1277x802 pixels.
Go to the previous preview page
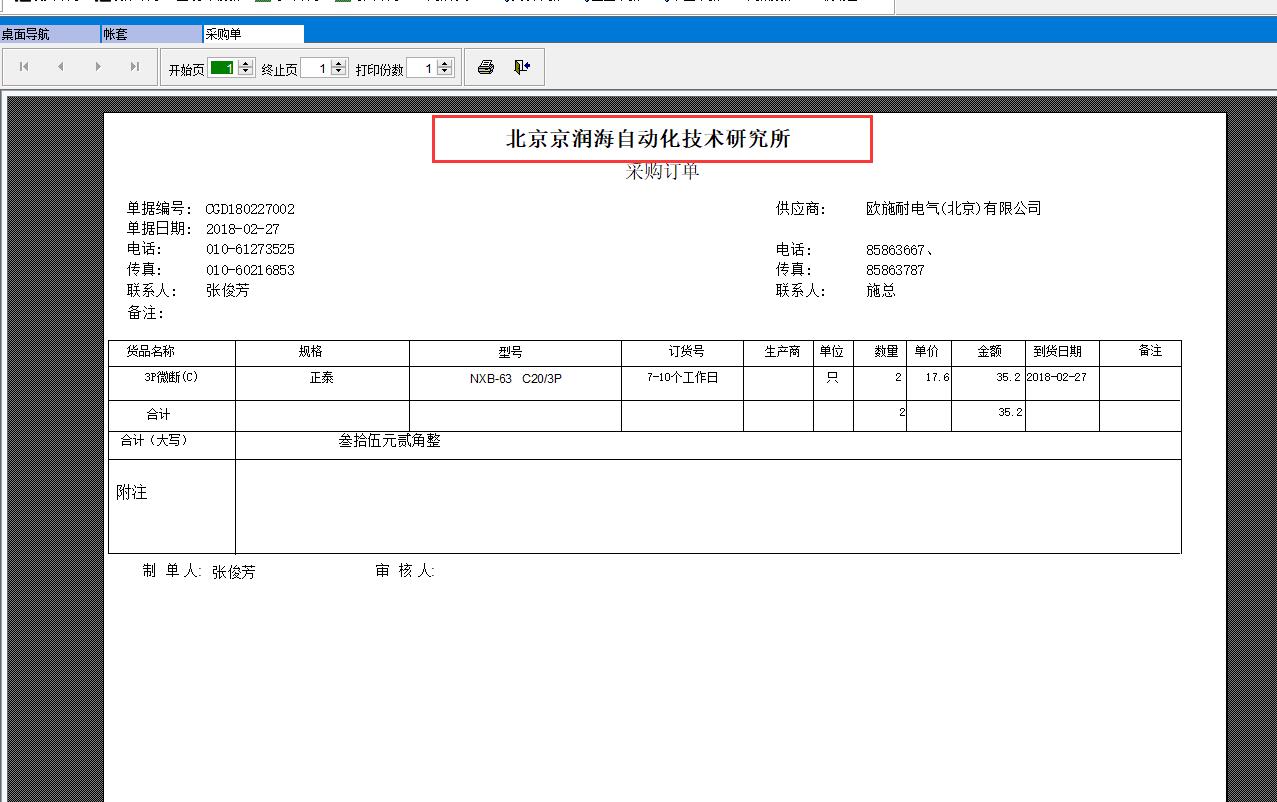(x=61, y=67)
